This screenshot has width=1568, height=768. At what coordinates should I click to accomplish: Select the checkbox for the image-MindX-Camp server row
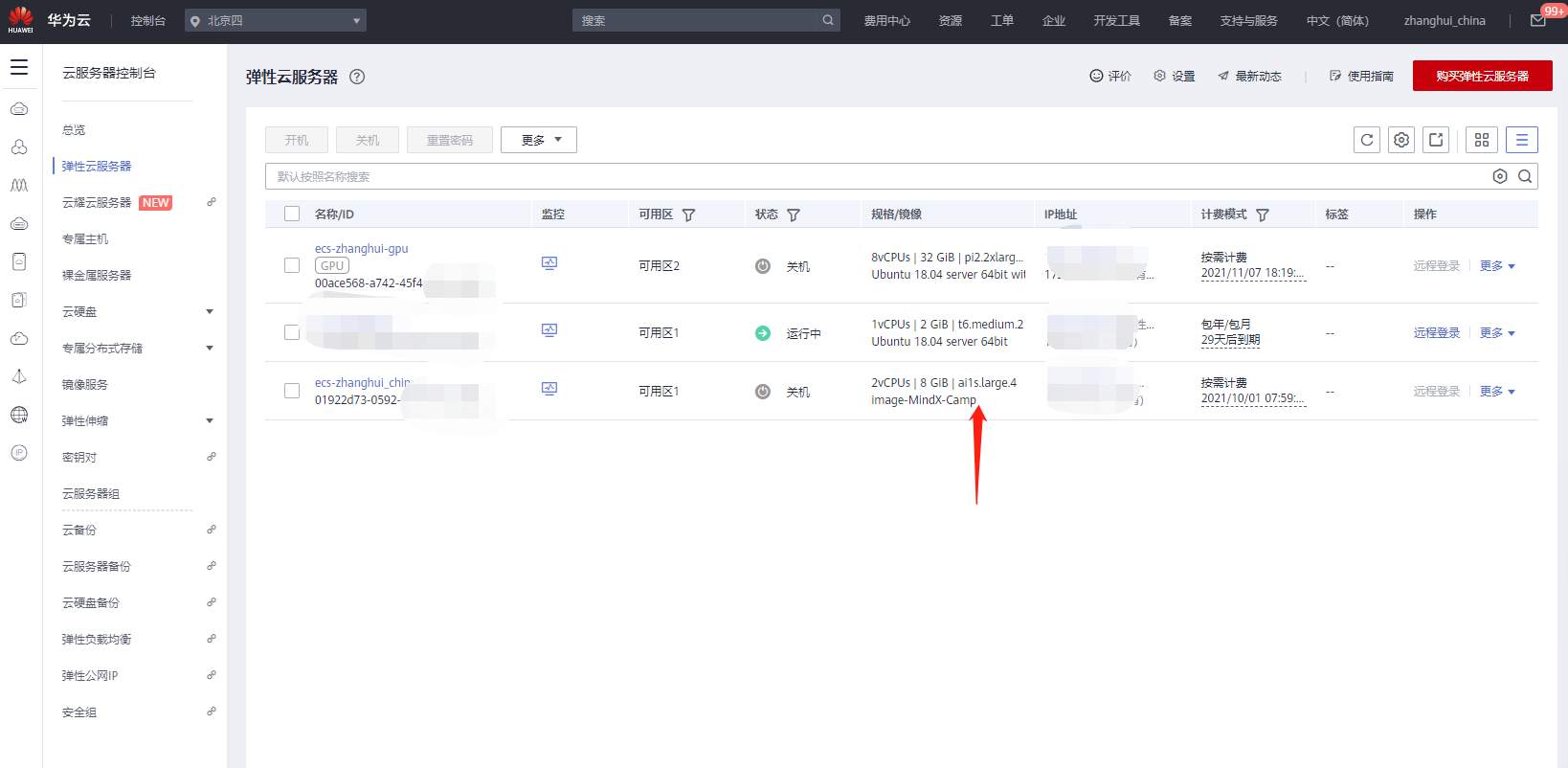292,391
